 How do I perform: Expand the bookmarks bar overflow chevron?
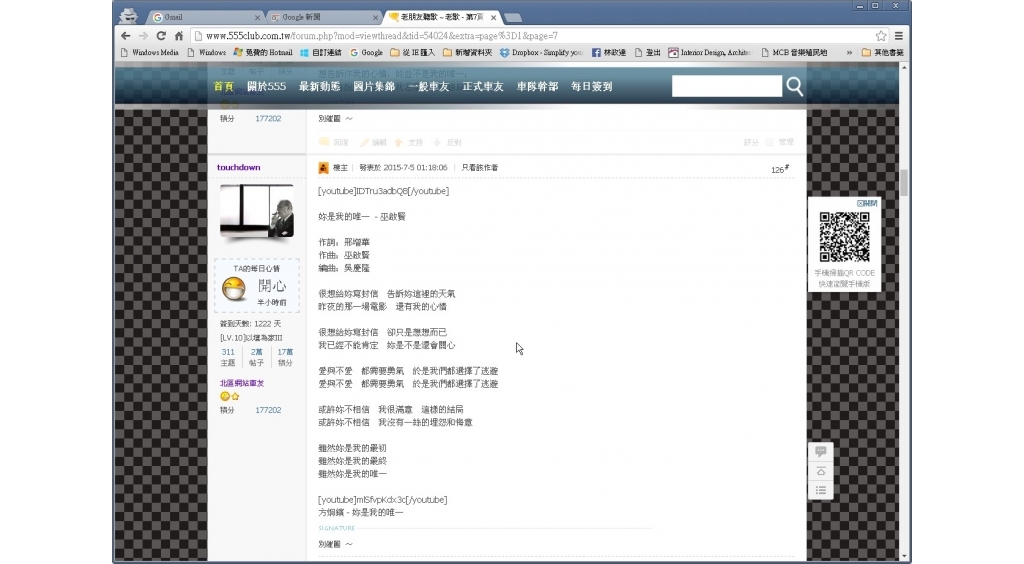(x=849, y=52)
